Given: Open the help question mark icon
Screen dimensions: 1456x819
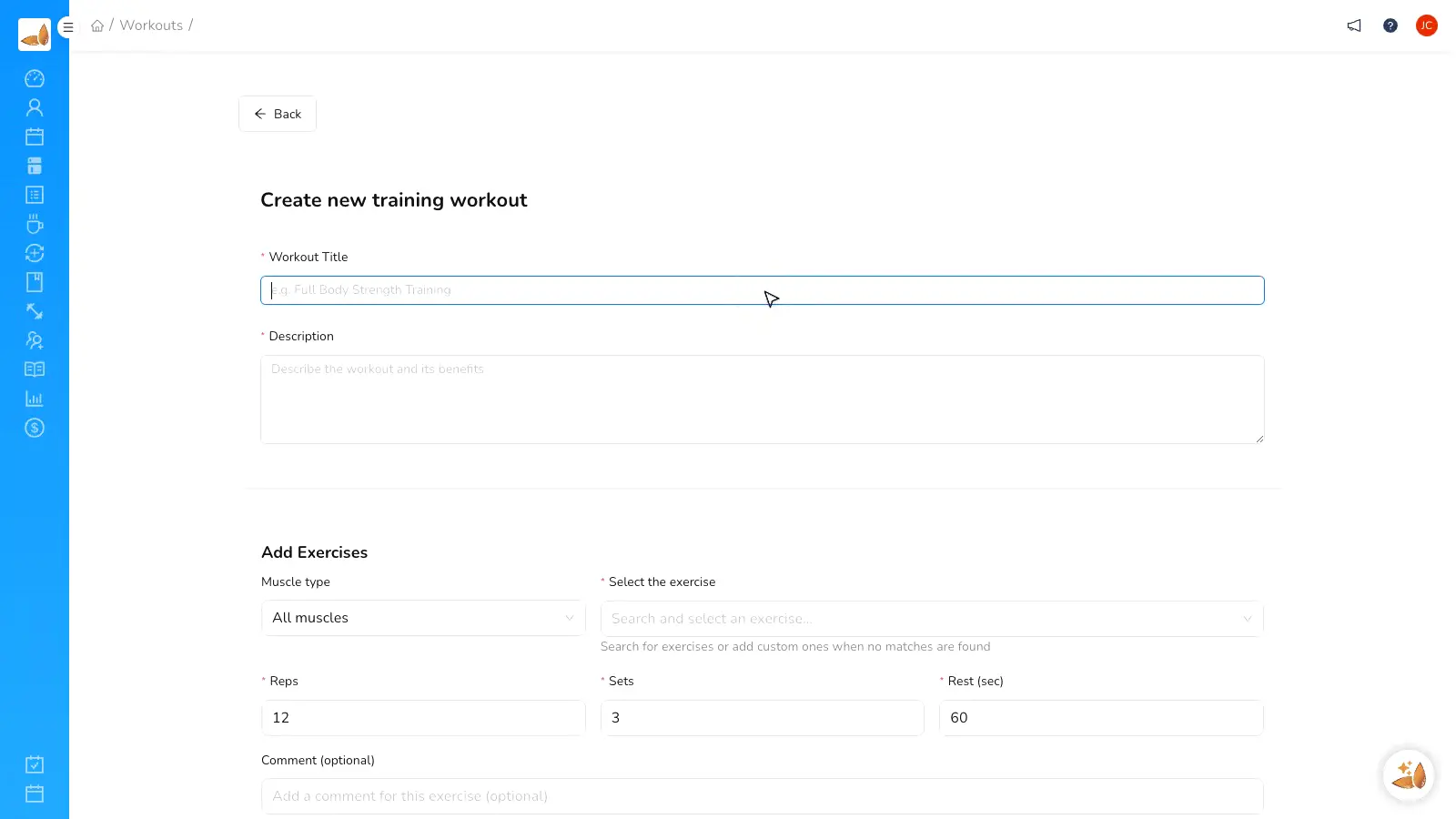Looking at the screenshot, I should click(x=1390, y=25).
